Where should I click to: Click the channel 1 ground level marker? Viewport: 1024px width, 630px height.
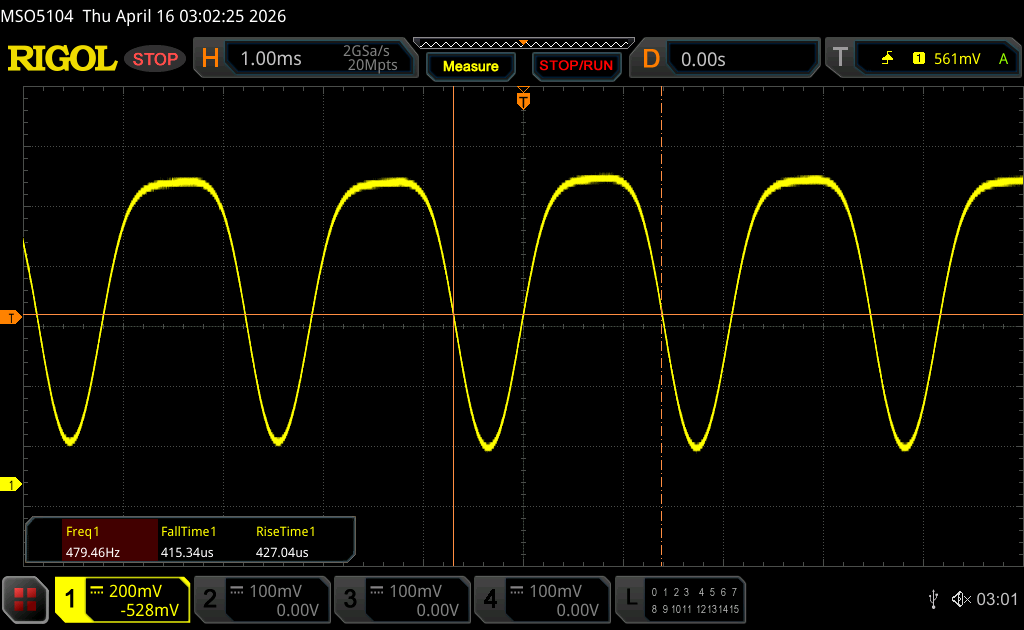12,485
